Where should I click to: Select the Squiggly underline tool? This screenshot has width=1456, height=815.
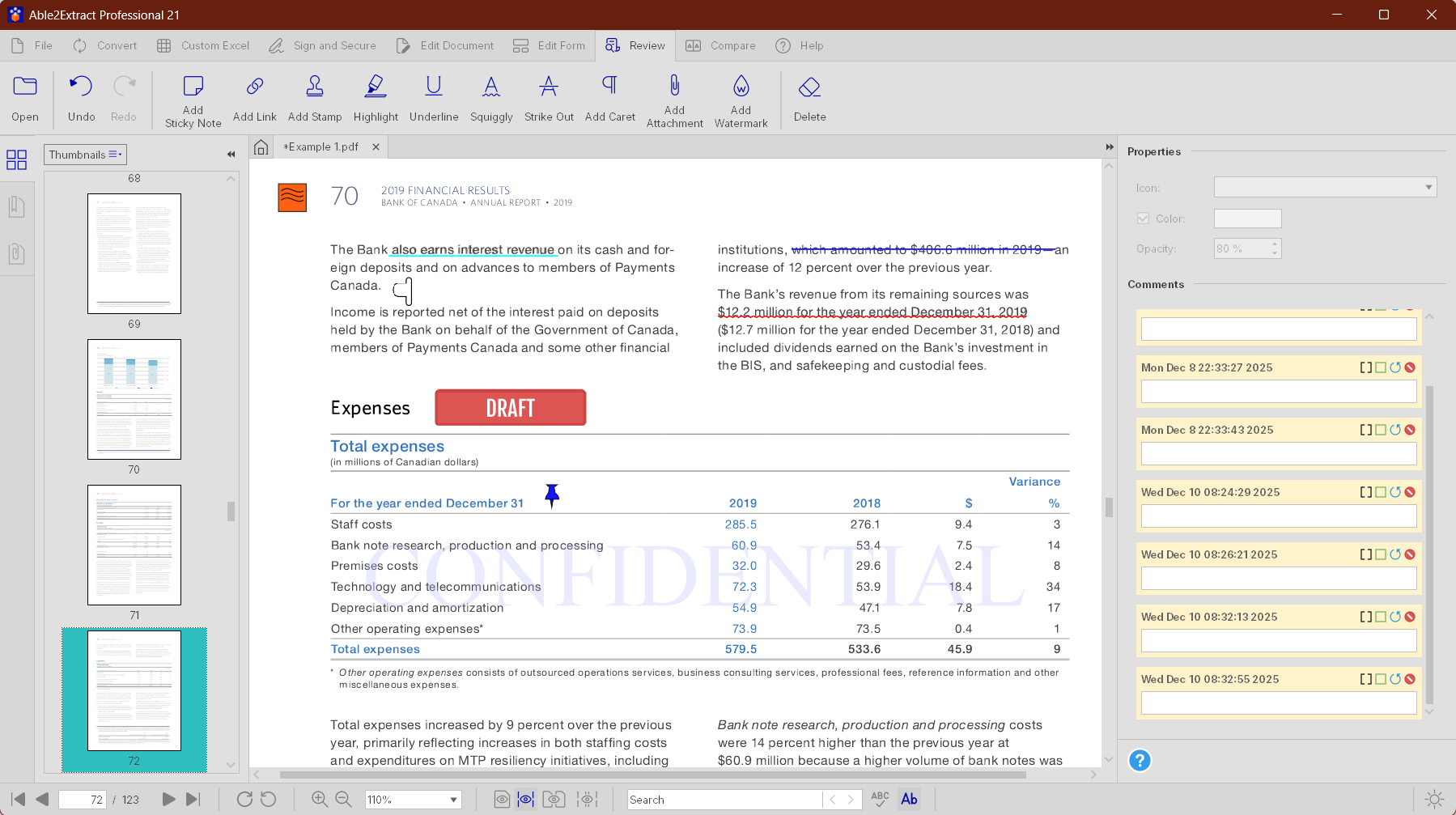pos(491,98)
